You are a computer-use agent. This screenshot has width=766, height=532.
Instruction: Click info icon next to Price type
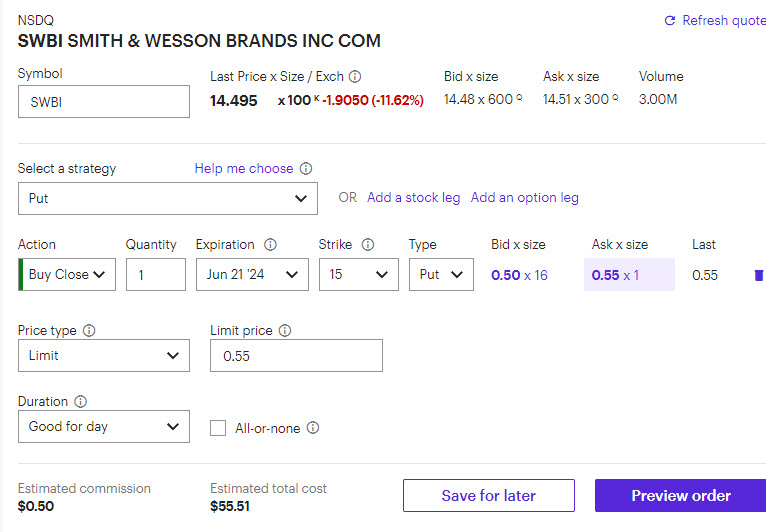(89, 330)
